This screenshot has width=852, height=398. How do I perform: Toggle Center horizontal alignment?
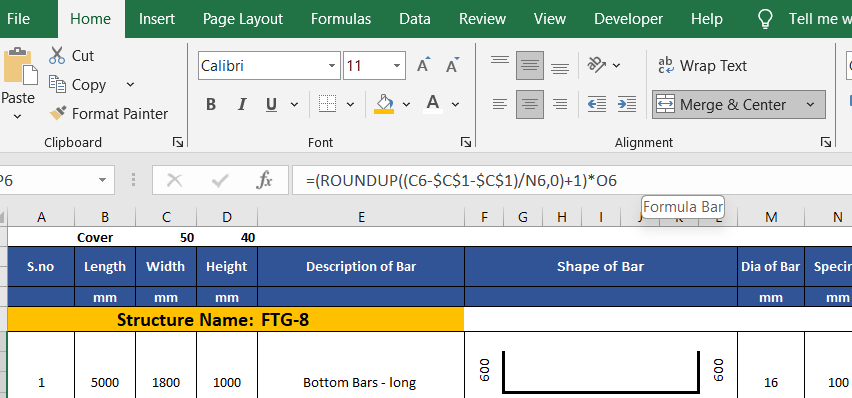[530, 104]
